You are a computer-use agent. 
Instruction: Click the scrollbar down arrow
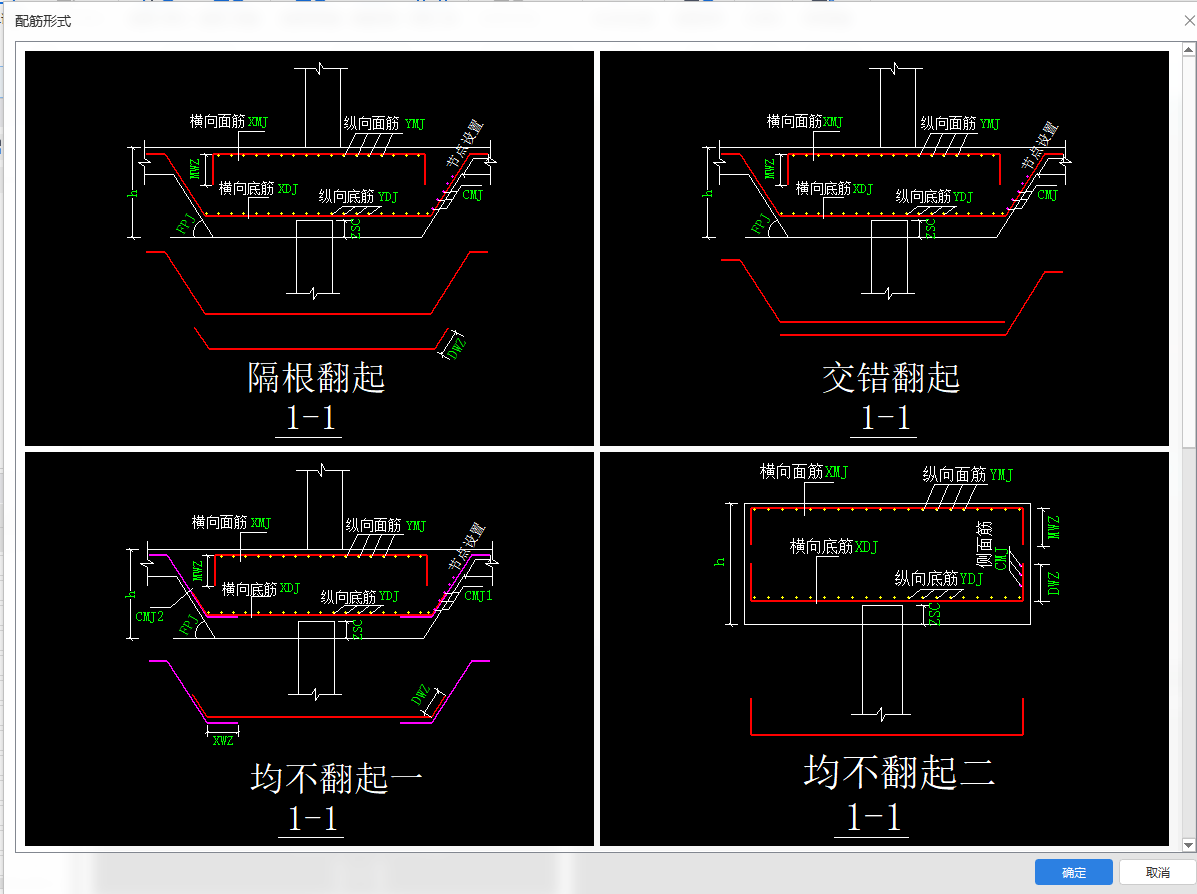coord(1189,845)
